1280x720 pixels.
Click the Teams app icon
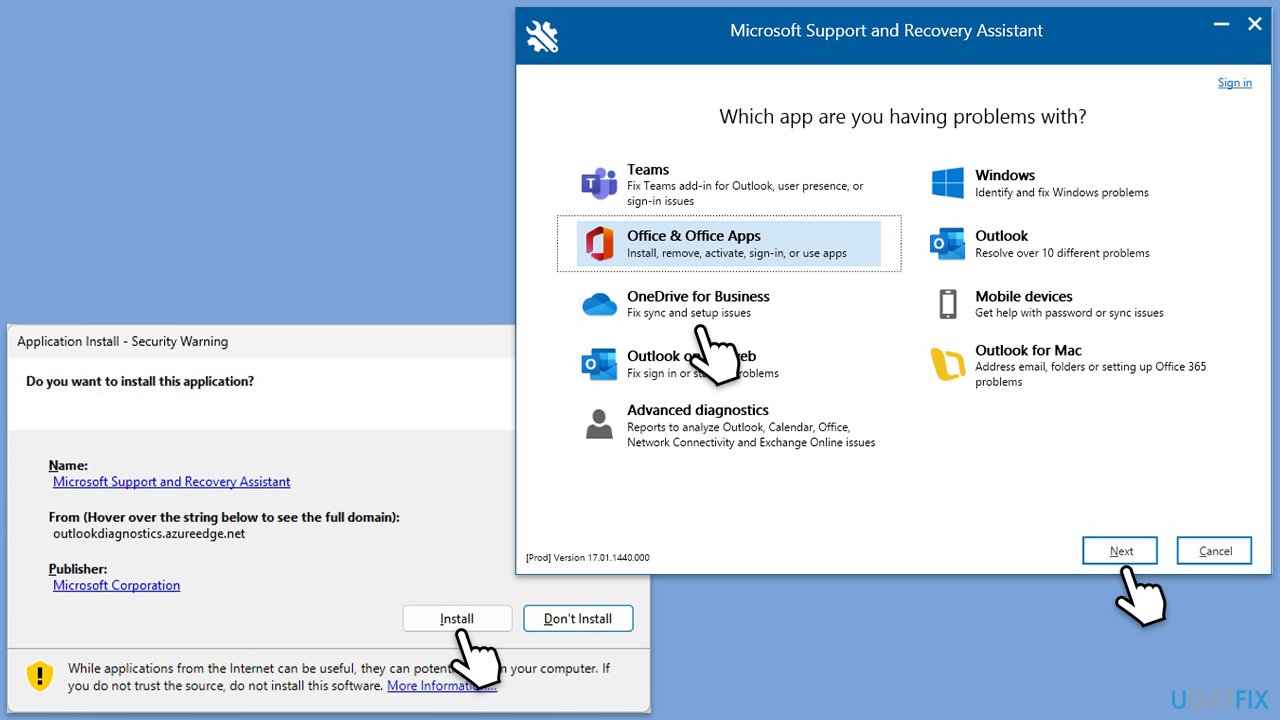pos(599,184)
